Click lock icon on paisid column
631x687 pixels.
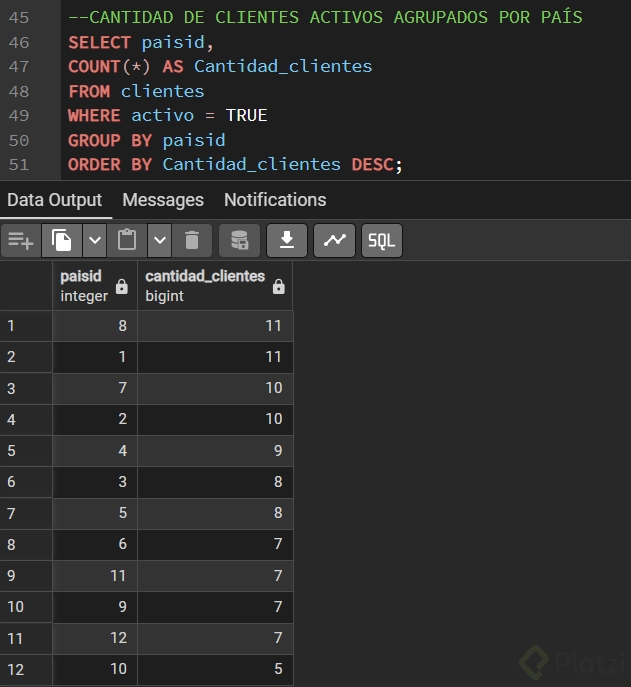click(x=122, y=287)
